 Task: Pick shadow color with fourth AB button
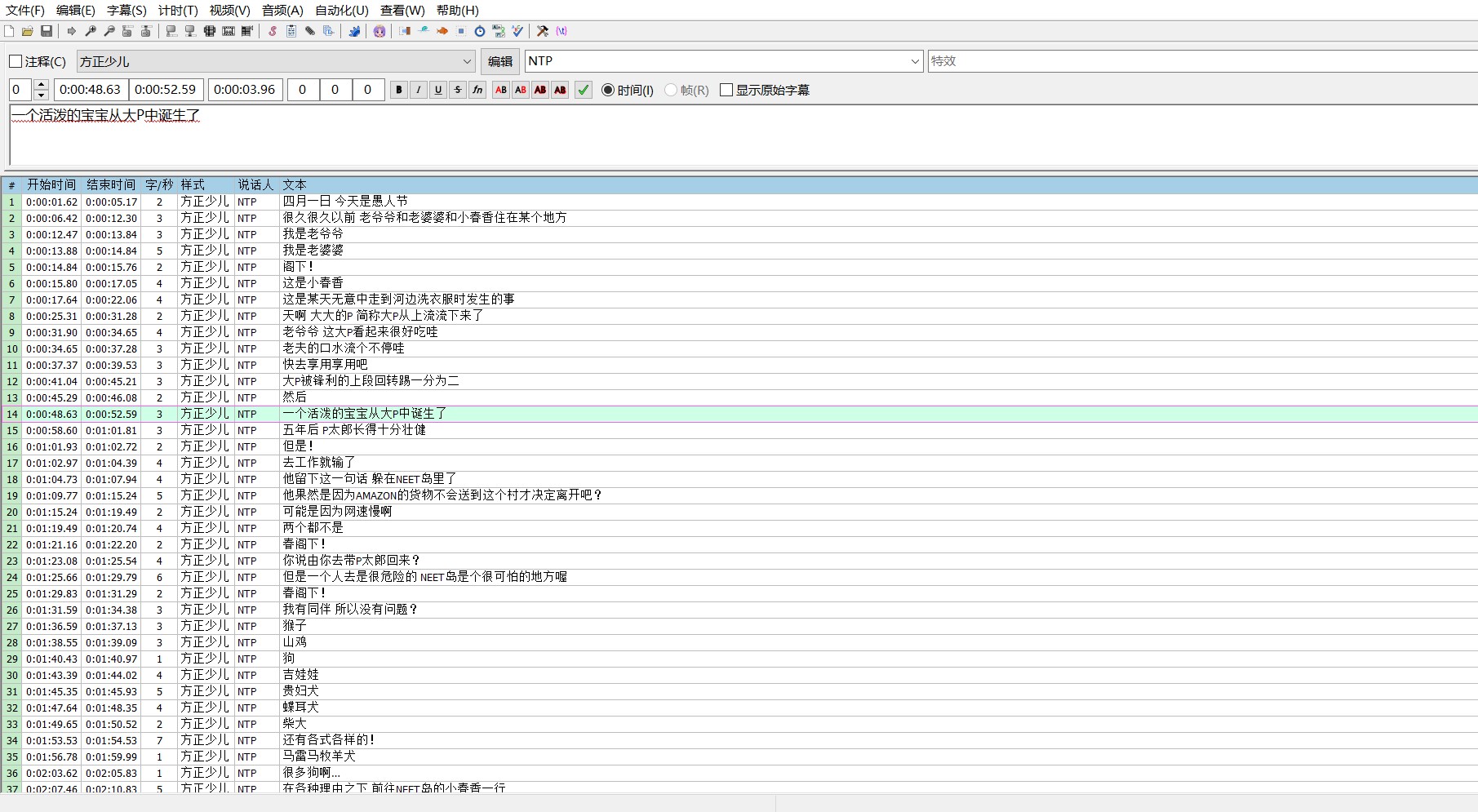(560, 90)
